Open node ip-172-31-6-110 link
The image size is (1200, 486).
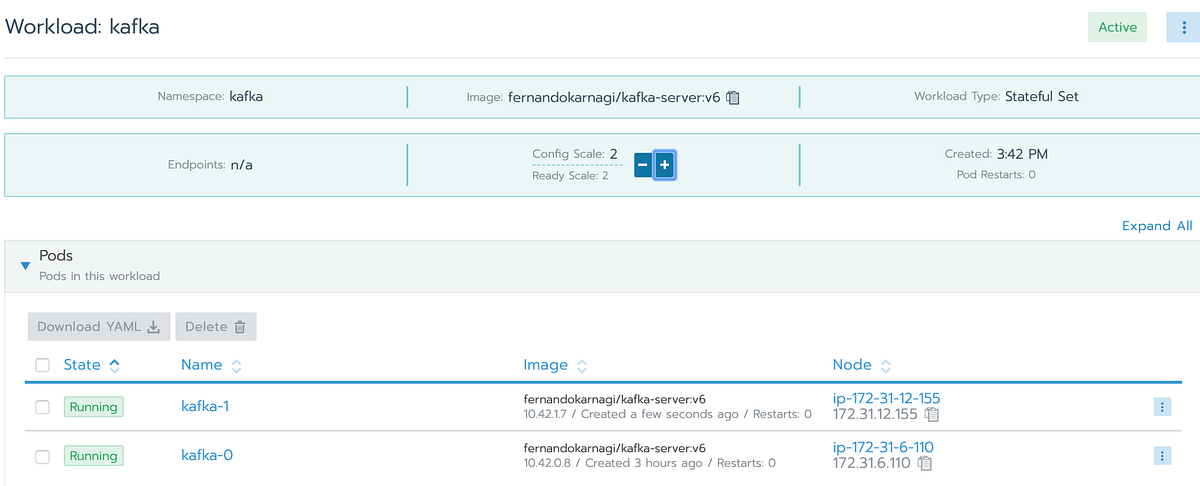(x=883, y=447)
